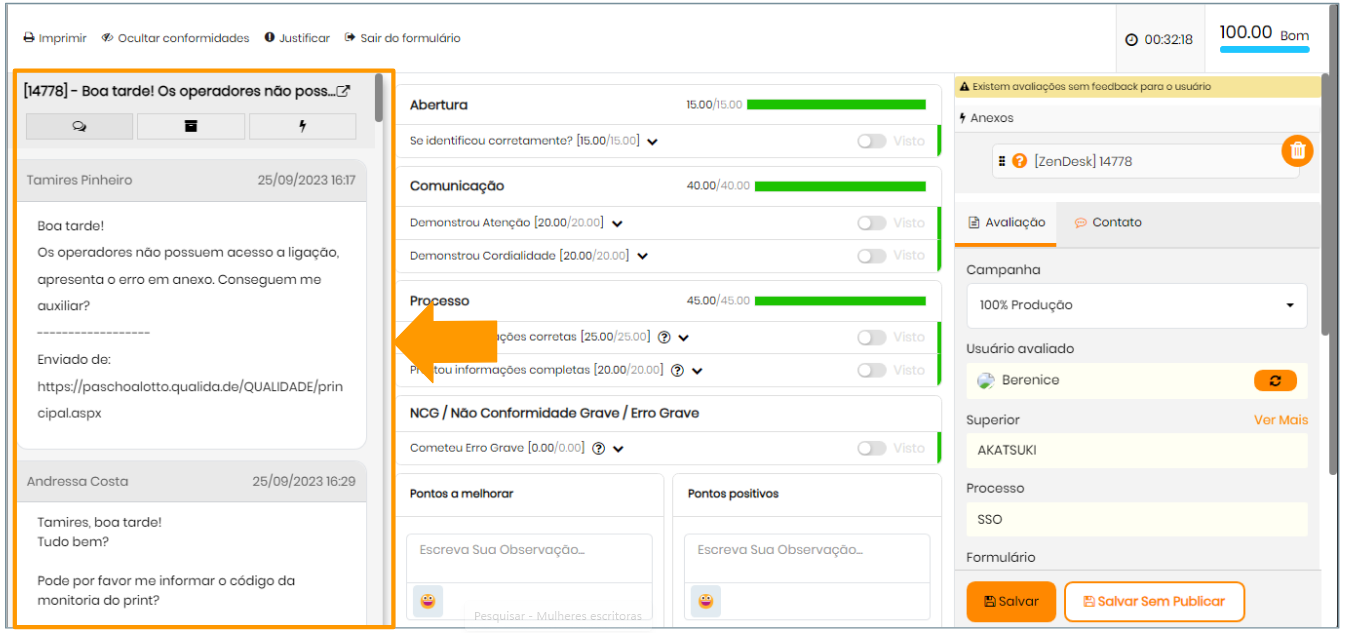Expand Se identificou corretamente chevron
Viewport: 1345px width, 633px height.
point(652,142)
